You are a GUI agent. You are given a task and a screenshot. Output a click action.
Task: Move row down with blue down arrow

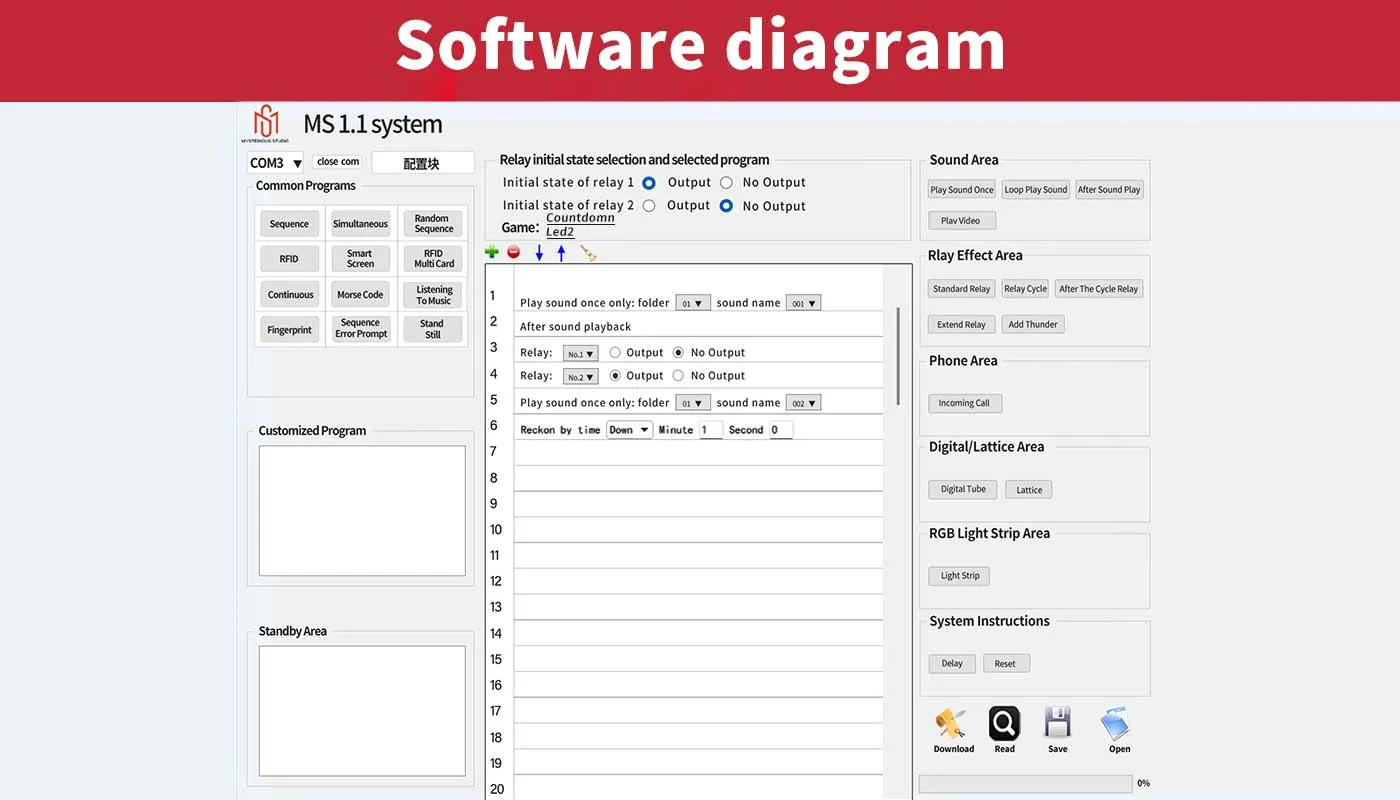(x=539, y=253)
